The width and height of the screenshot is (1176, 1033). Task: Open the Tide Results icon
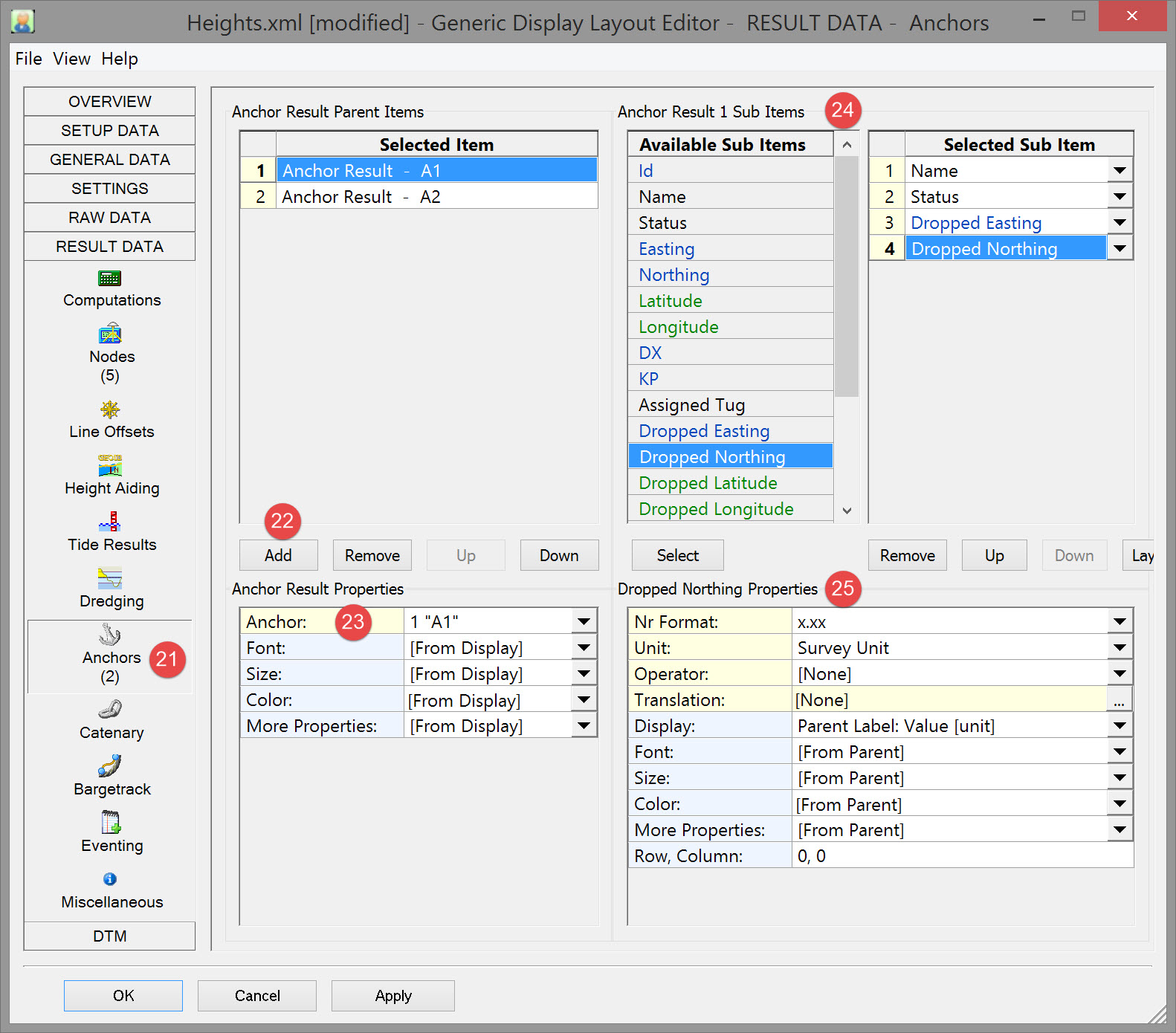[110, 522]
